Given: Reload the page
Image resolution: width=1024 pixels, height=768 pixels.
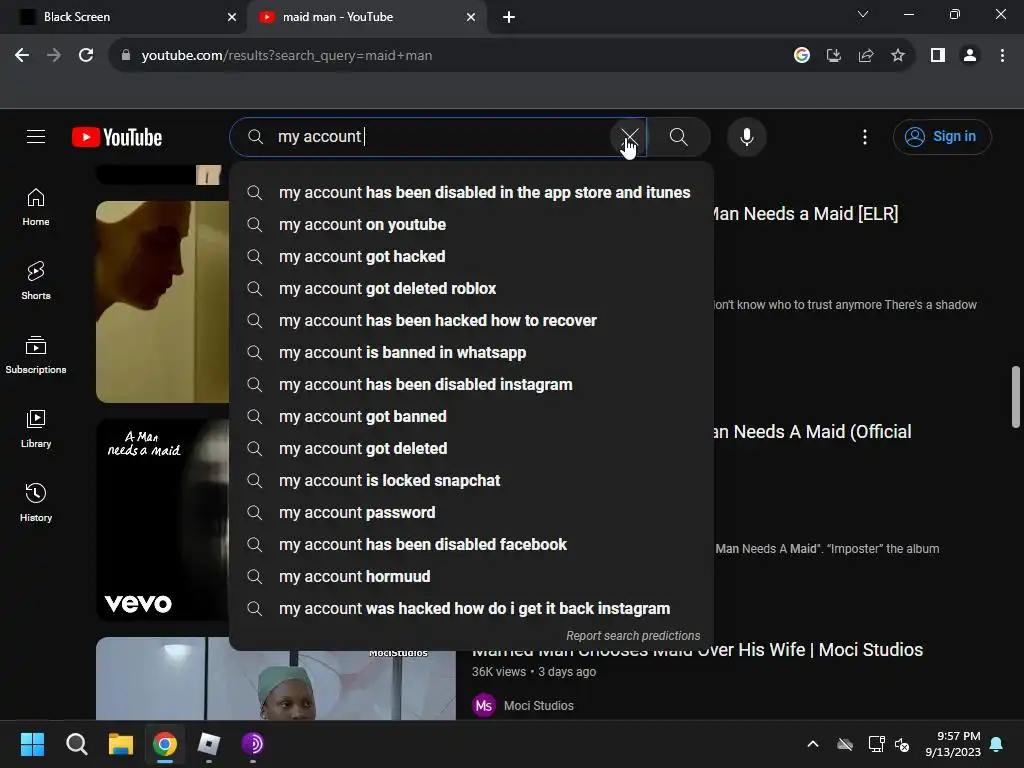Looking at the screenshot, I should pyautogui.click(x=86, y=56).
